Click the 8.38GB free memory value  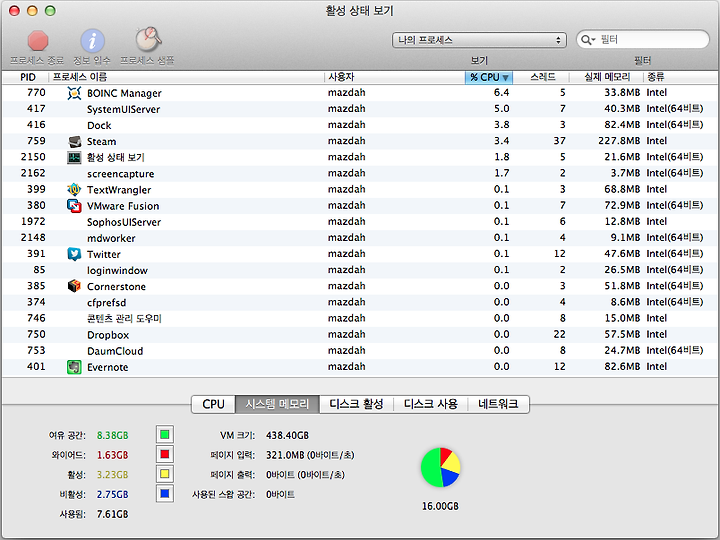point(112,435)
